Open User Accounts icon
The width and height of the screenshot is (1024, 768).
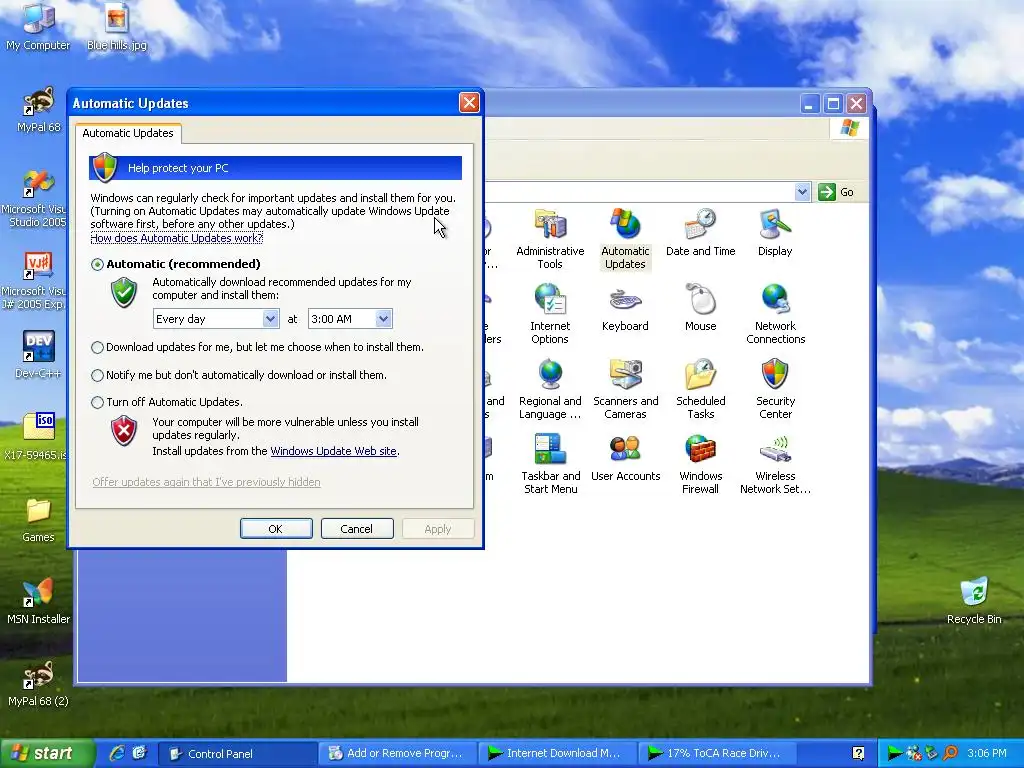point(625,458)
